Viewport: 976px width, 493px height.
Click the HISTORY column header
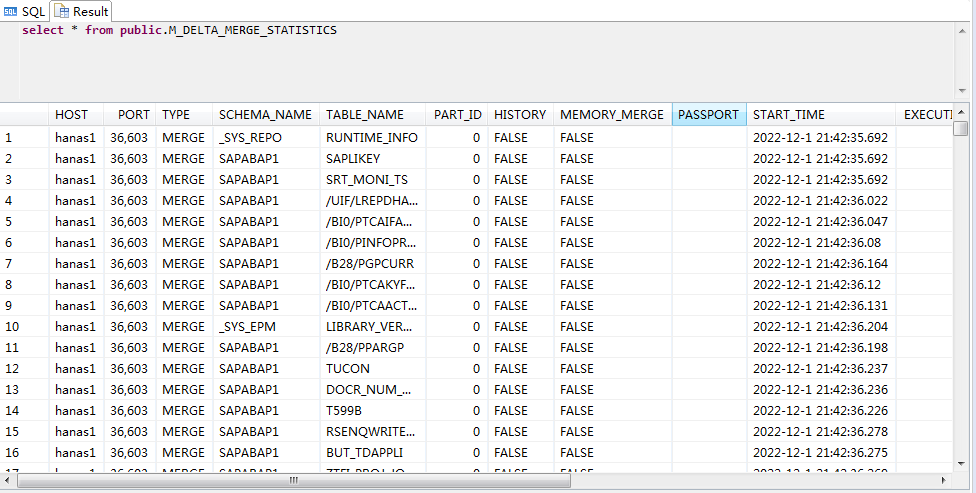(x=520, y=115)
